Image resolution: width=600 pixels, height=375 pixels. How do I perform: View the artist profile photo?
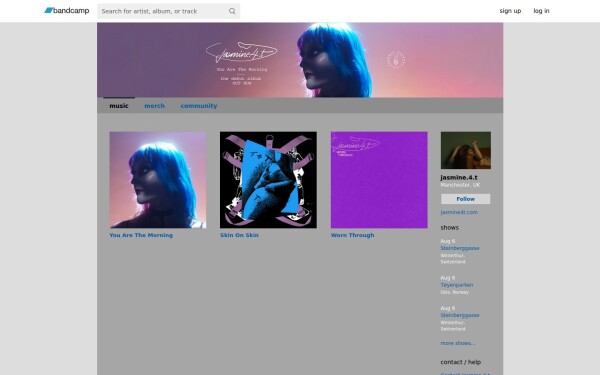(466, 150)
